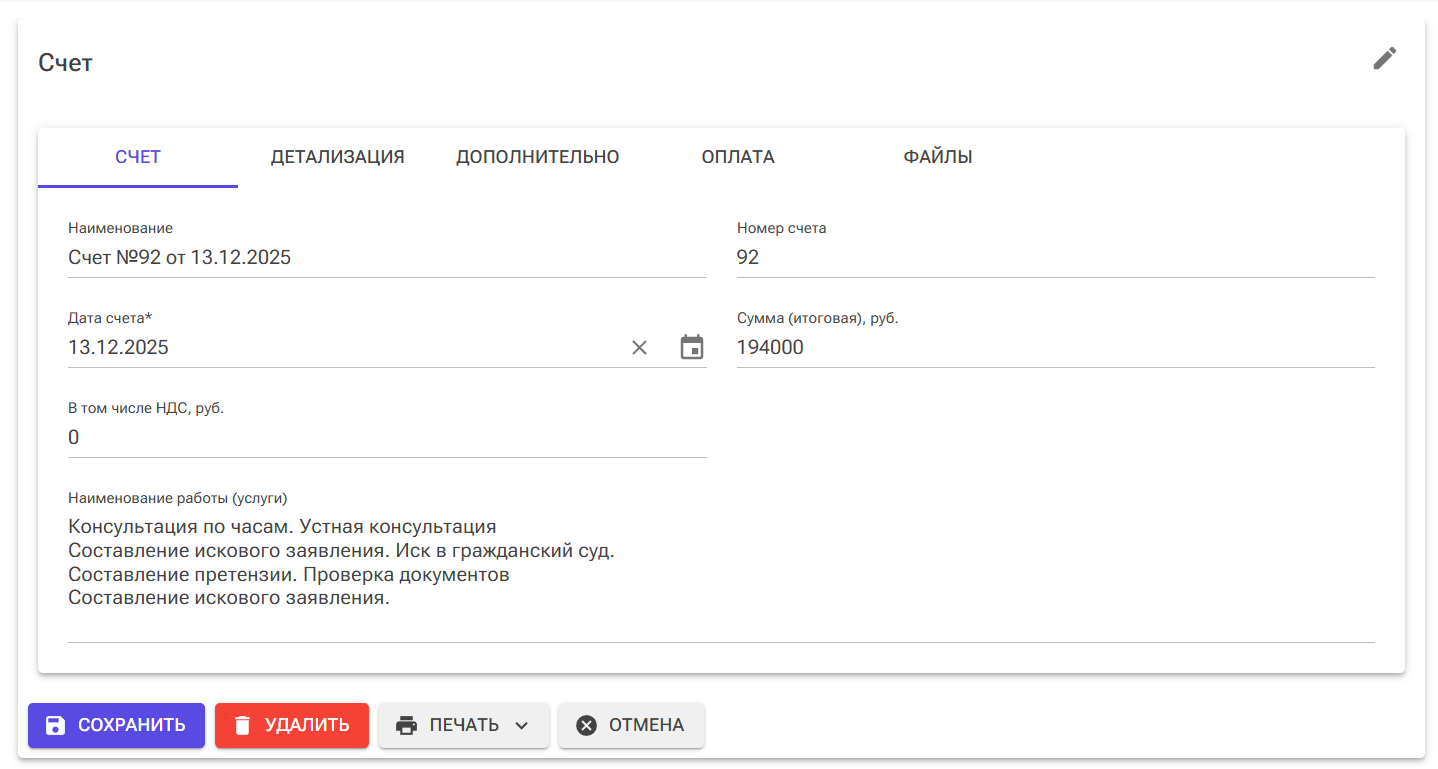Open the ДОПОЛНИТЕЛЬНО tab
The image size is (1438, 769).
[538, 156]
